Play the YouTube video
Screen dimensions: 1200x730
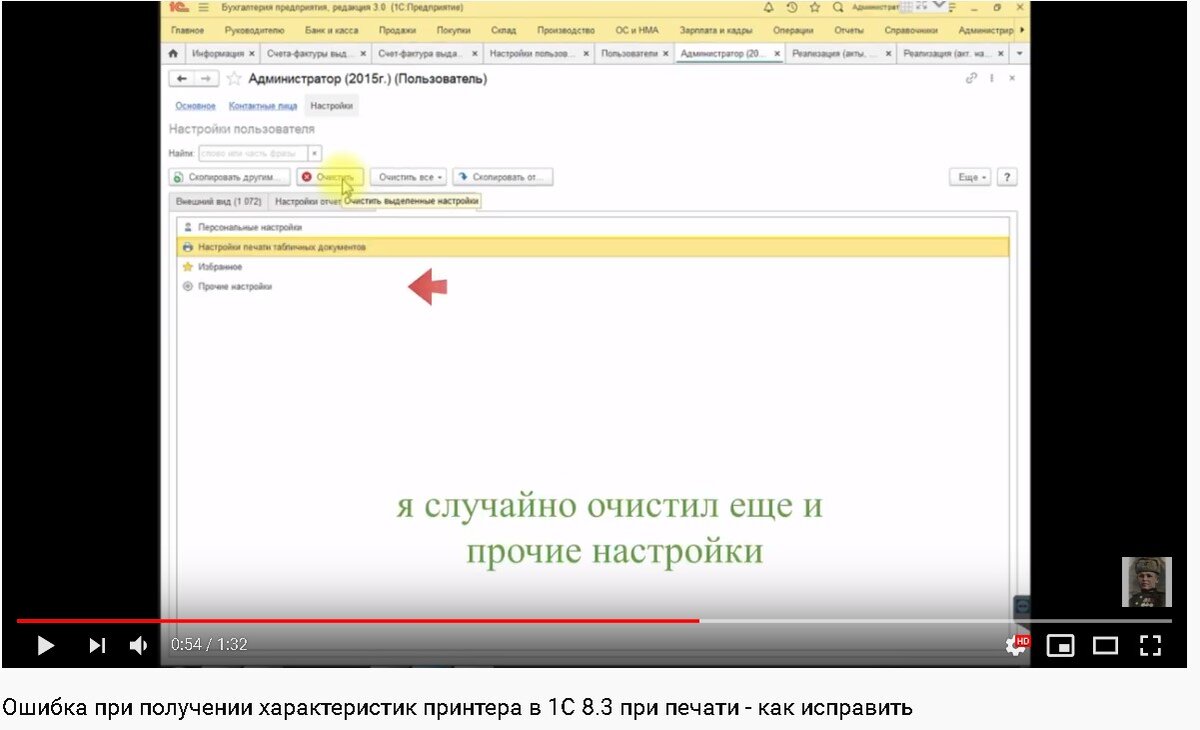coord(45,645)
